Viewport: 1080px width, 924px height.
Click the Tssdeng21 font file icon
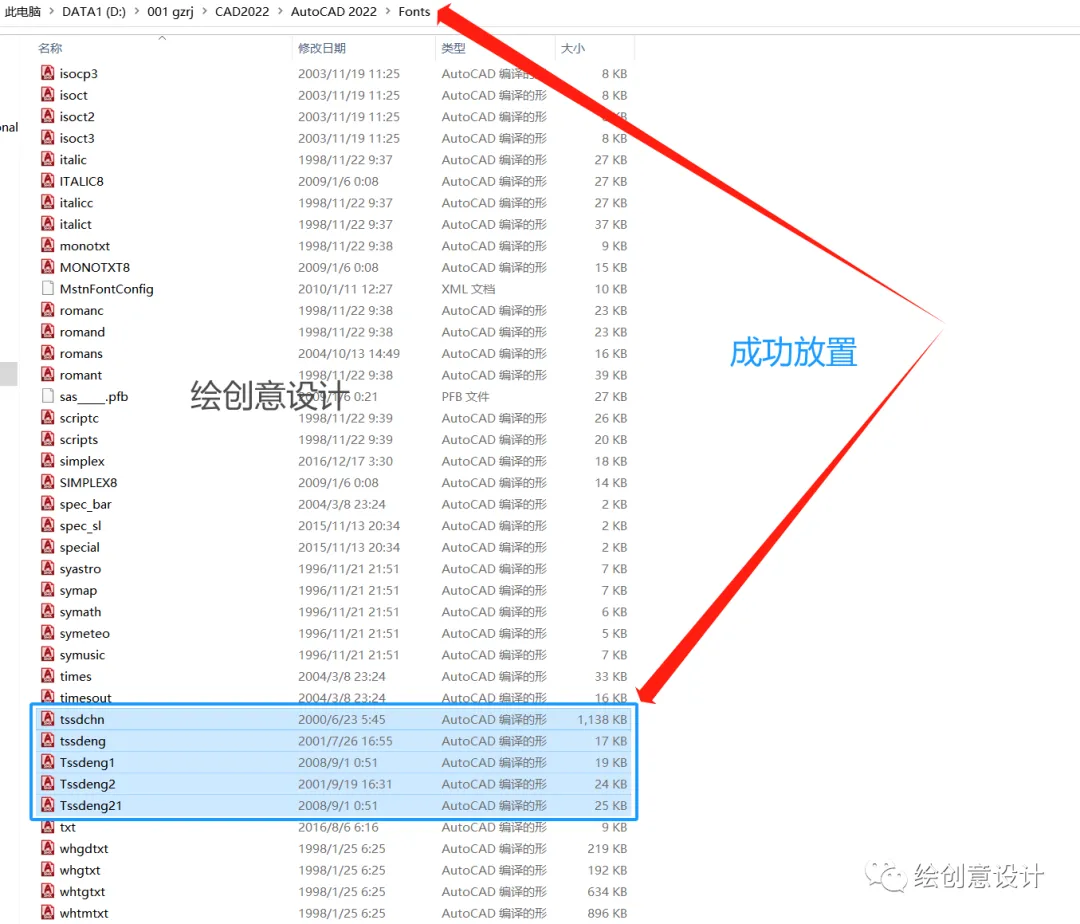48,805
